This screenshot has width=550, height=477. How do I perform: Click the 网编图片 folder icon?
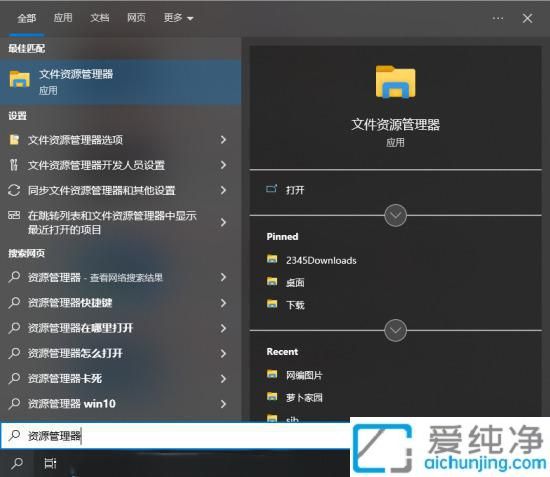tap(272, 374)
